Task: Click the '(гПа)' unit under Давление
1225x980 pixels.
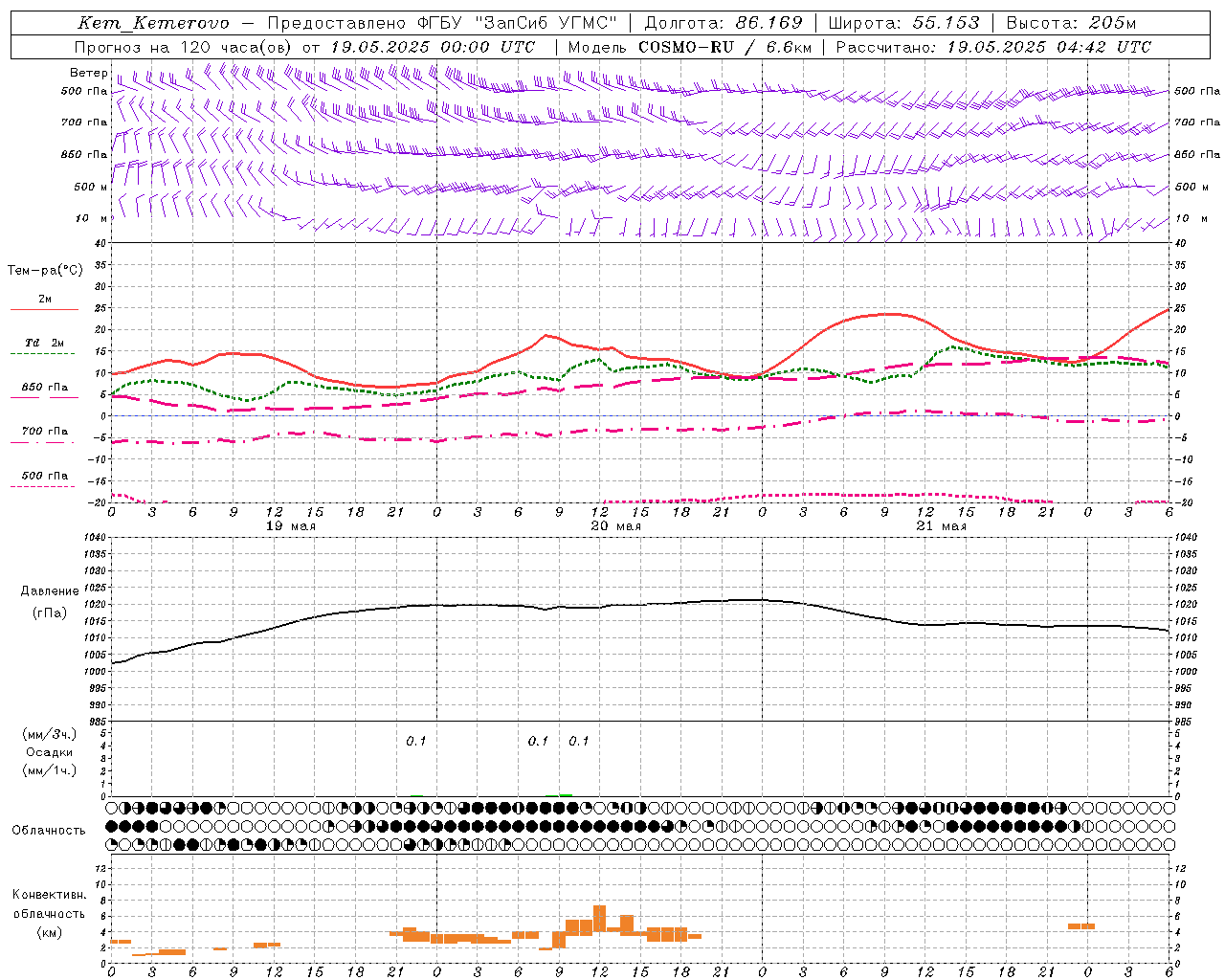Action: coord(50,612)
